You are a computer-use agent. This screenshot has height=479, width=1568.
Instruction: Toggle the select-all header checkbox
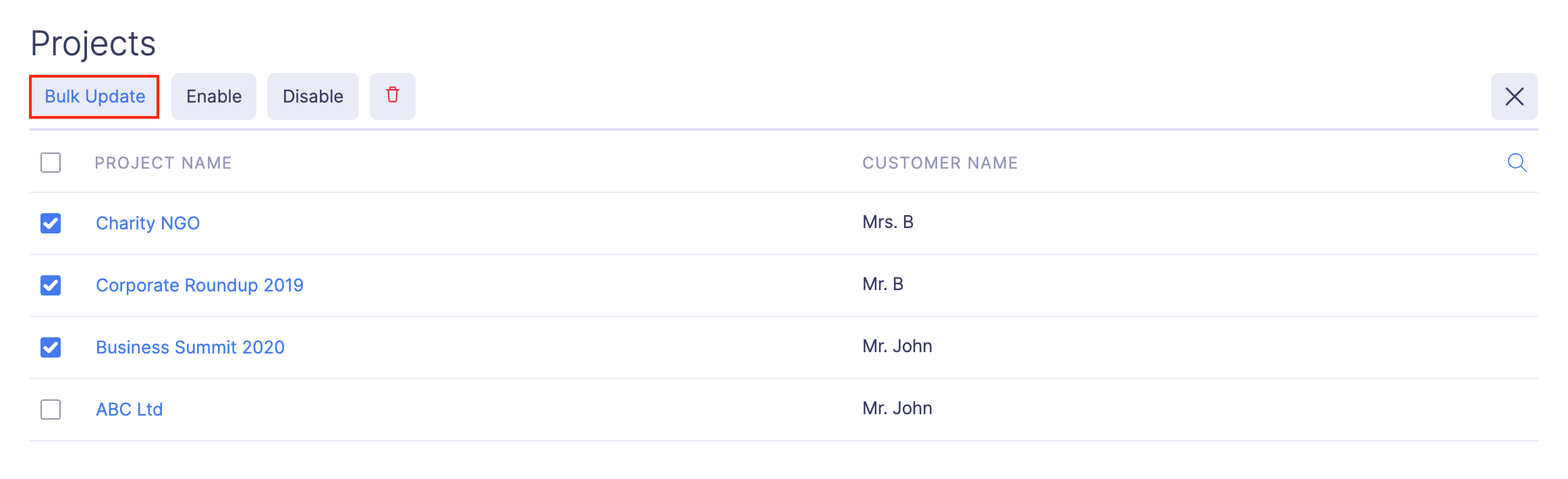(51, 163)
